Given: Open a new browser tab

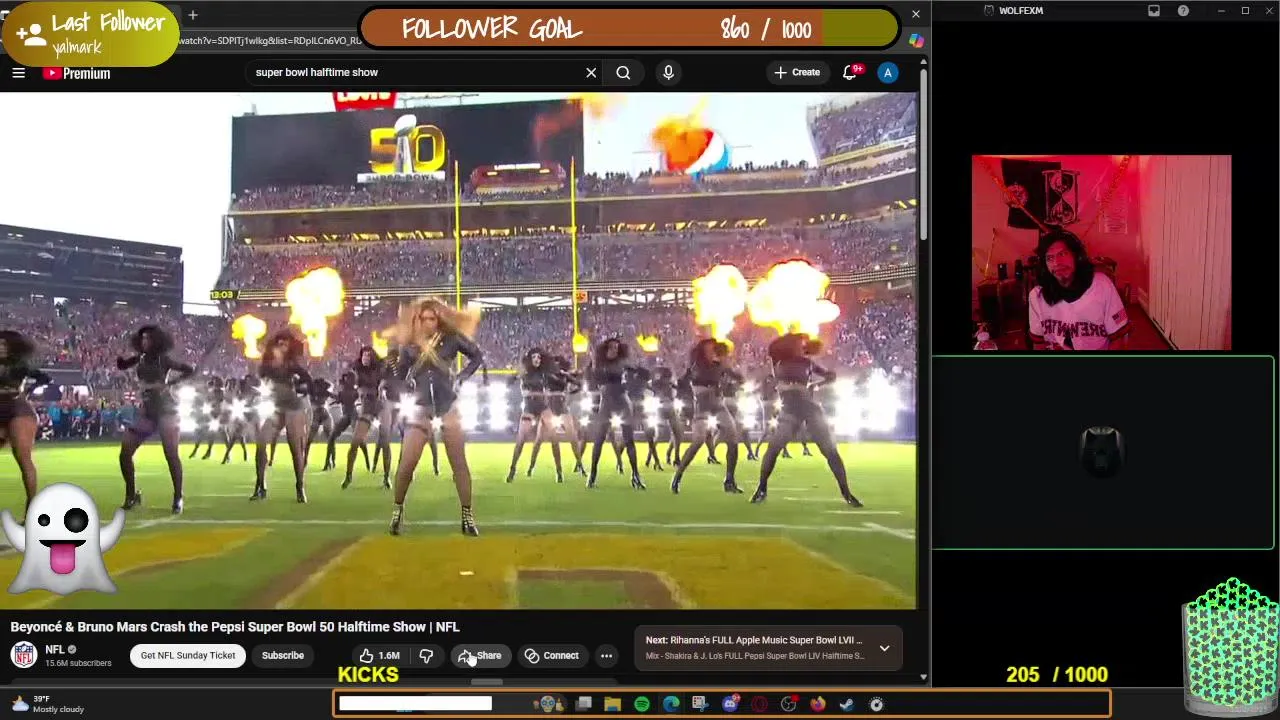Looking at the screenshot, I should pos(193,15).
